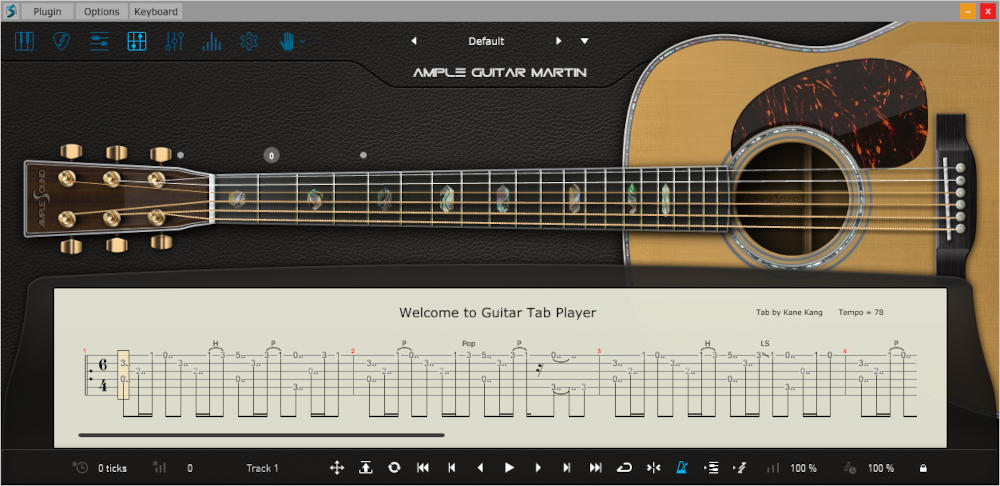Click the LS articulation label in tab

pyautogui.click(x=765, y=344)
